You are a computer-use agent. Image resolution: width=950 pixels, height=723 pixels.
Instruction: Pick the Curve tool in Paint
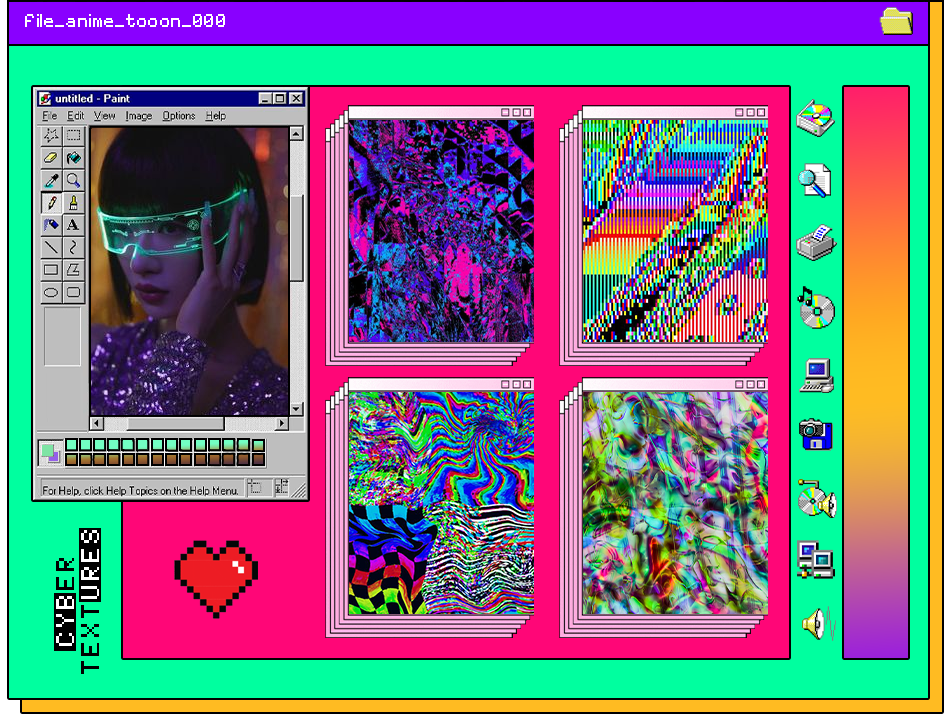(x=73, y=247)
